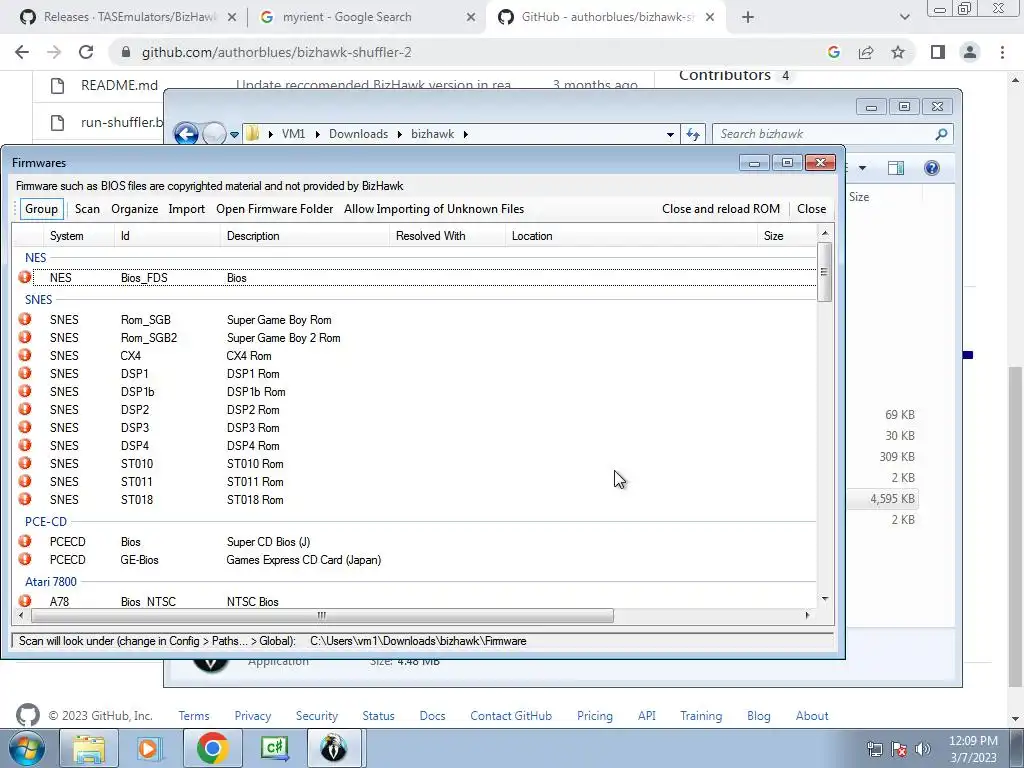Expand the arrow after bizhawk in the breadcrumb
Image resolution: width=1024 pixels, height=768 pixels.
pyautogui.click(x=466, y=134)
